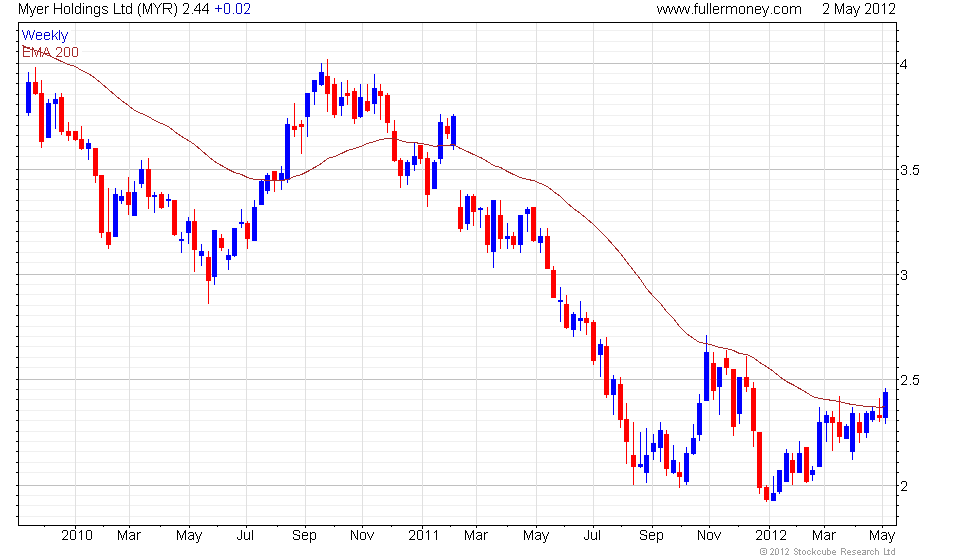Click the last blue candlestick near May 2012
This screenshot has height=560, width=980.
885,405
